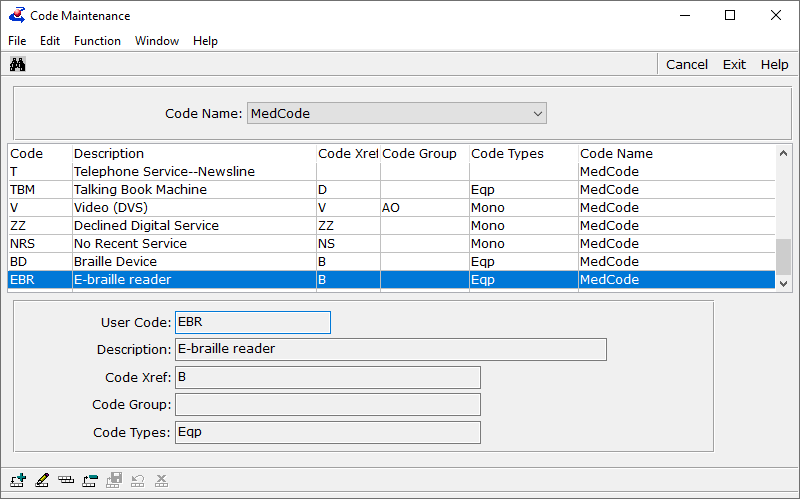Viewport: 800px width, 499px height.
Task: Click into the Description input field
Action: [390, 349]
